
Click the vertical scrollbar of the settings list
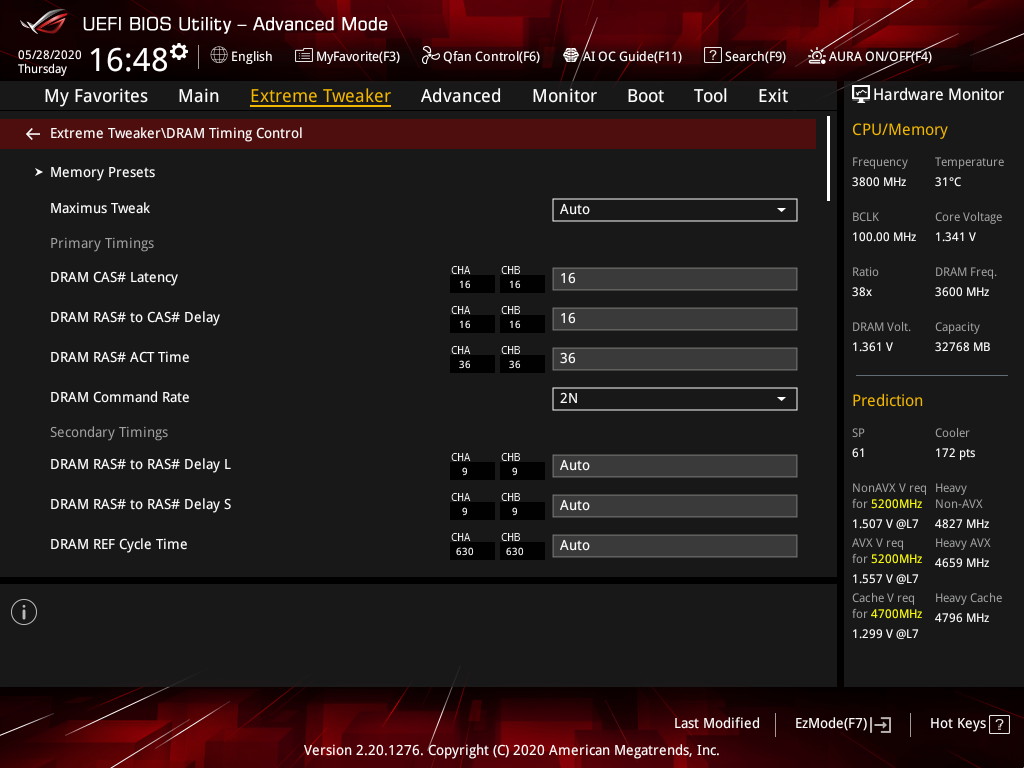click(x=828, y=160)
